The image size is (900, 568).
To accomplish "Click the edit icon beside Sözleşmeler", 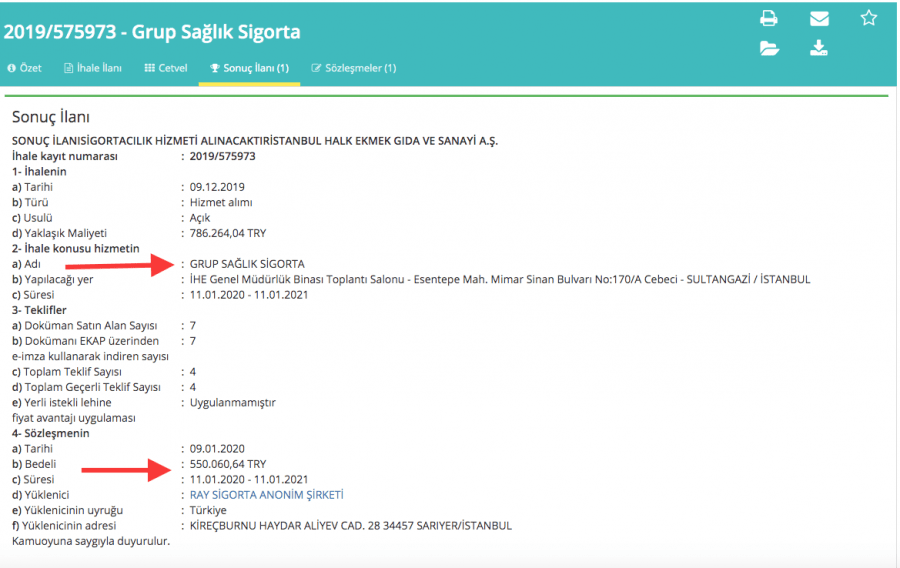I will point(316,68).
